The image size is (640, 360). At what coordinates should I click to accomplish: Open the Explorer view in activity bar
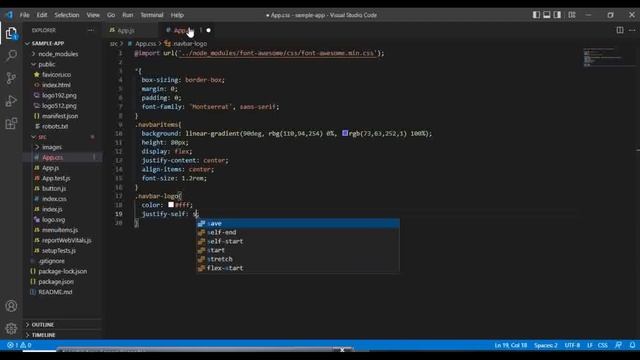point(11,33)
